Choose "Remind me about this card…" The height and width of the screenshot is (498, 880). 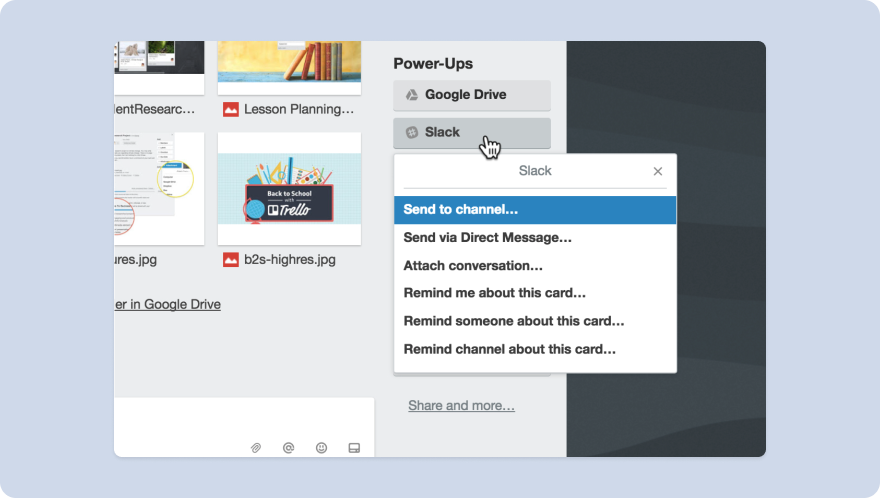(x=494, y=293)
